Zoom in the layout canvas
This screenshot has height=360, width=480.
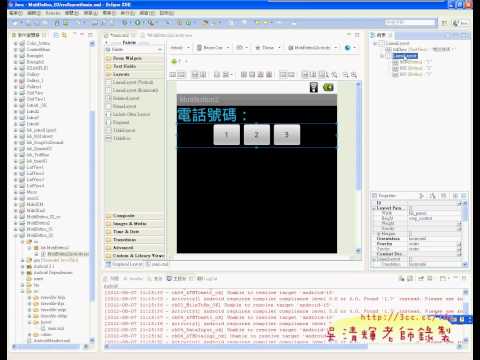pos(354,75)
